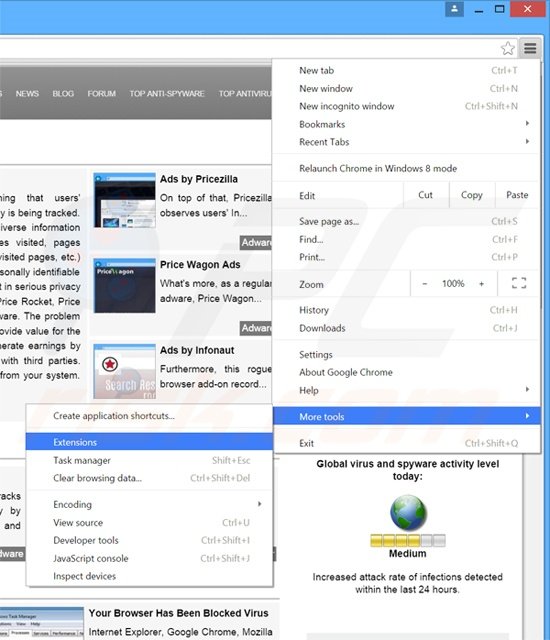
Task: Toggle fullscreen icon next to Zoom
Action: 519,283
